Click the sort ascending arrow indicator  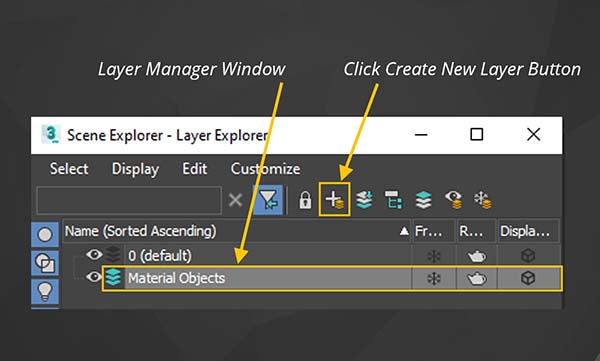coord(404,231)
